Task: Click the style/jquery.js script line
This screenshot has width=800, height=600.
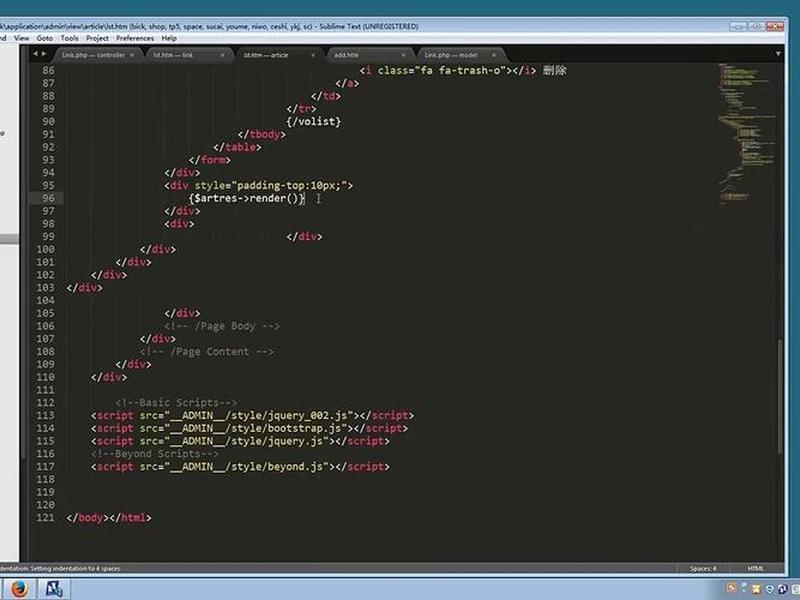Action: click(x=240, y=441)
